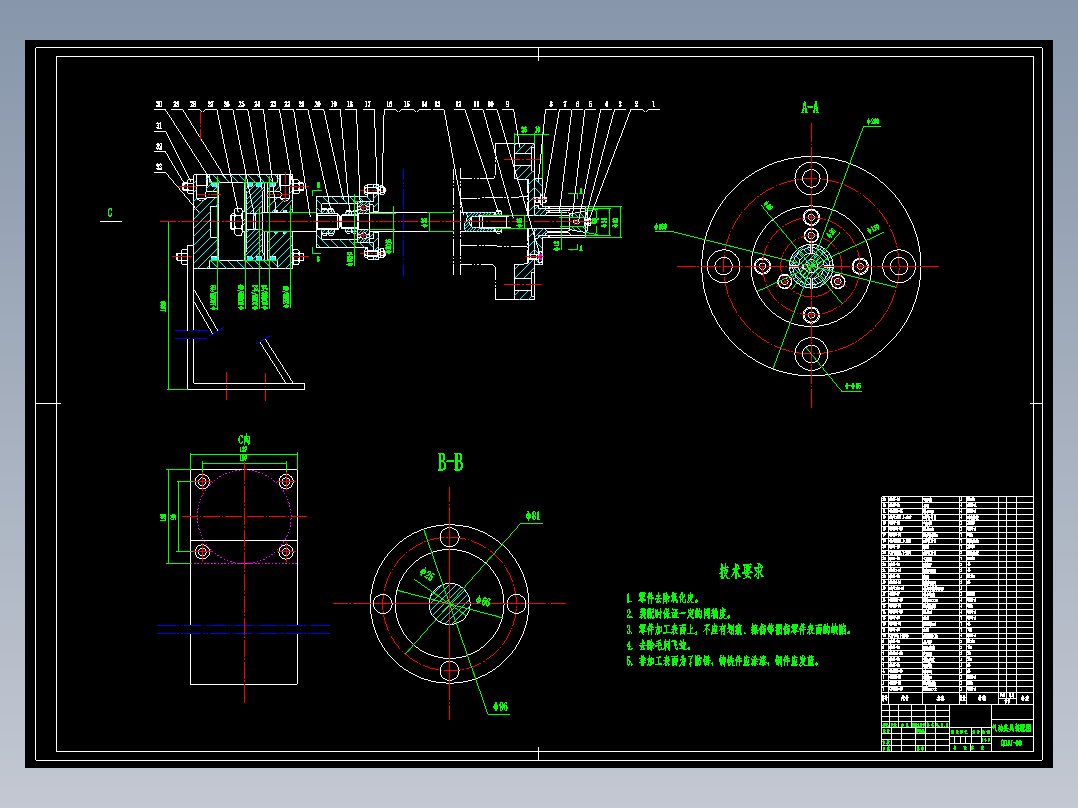Select the 气动夹具装配图 title block cell
The height and width of the screenshot is (808, 1078).
coord(1012,728)
